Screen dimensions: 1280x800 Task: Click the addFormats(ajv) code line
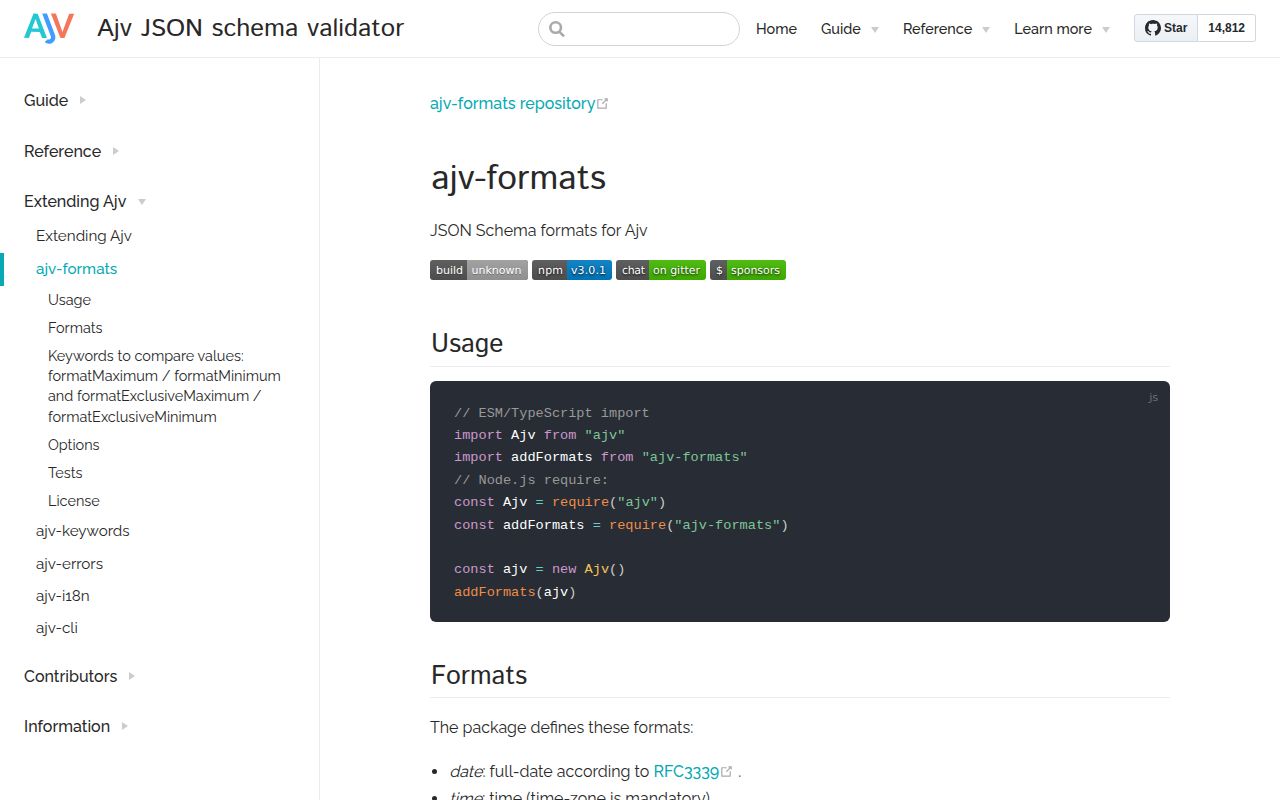515,592
